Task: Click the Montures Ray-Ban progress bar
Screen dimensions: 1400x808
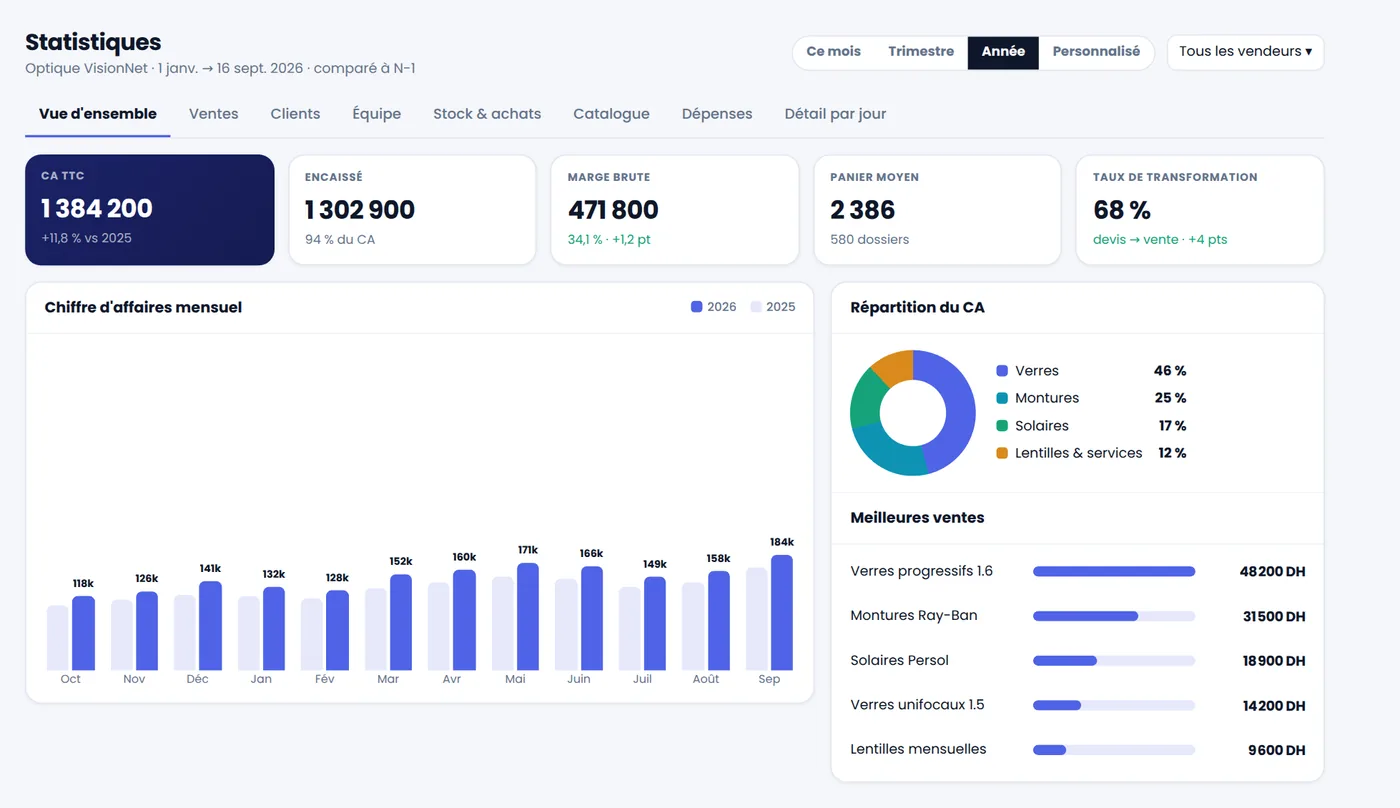Action: (1114, 616)
